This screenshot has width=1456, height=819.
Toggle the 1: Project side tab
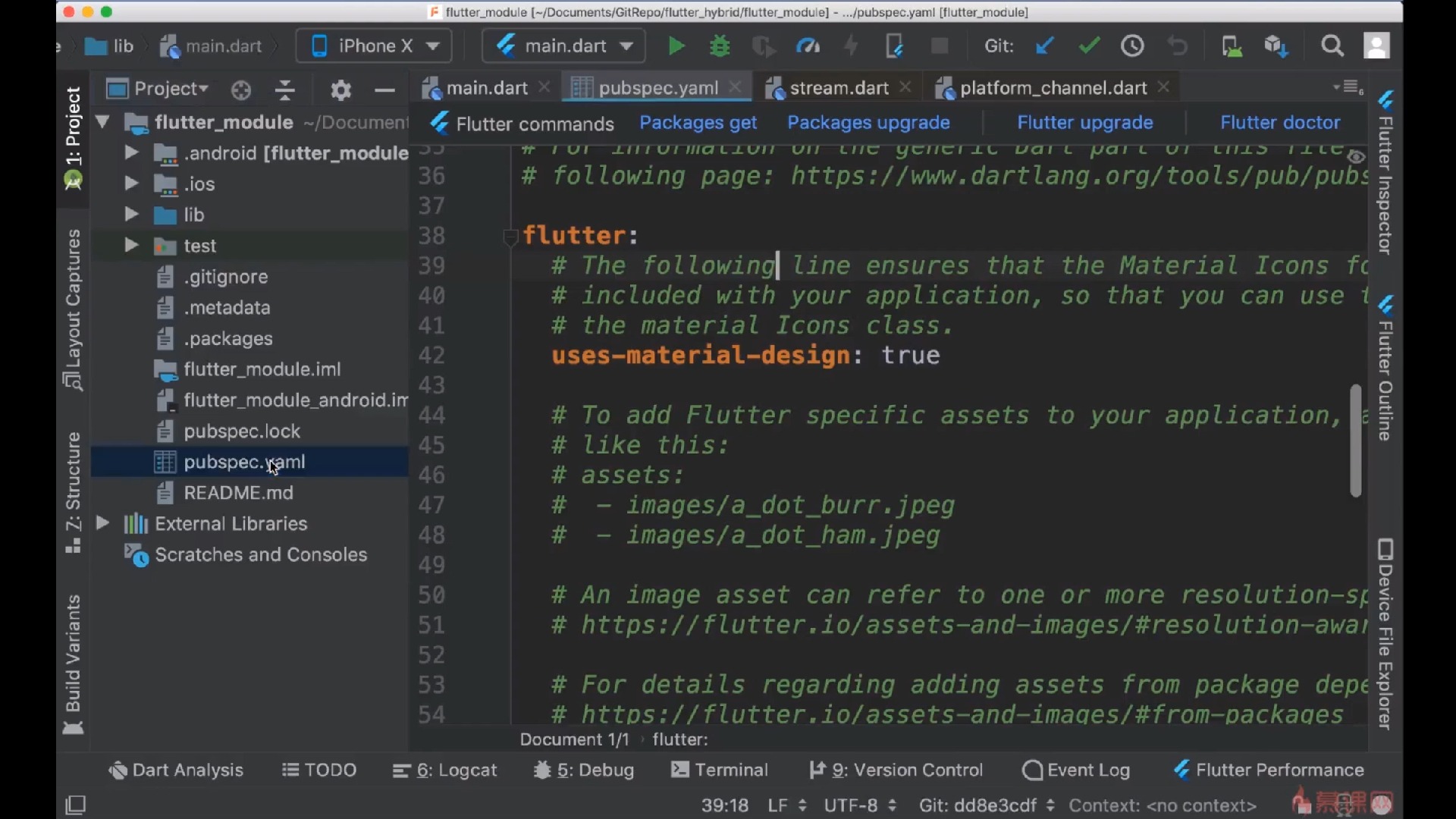(74, 137)
